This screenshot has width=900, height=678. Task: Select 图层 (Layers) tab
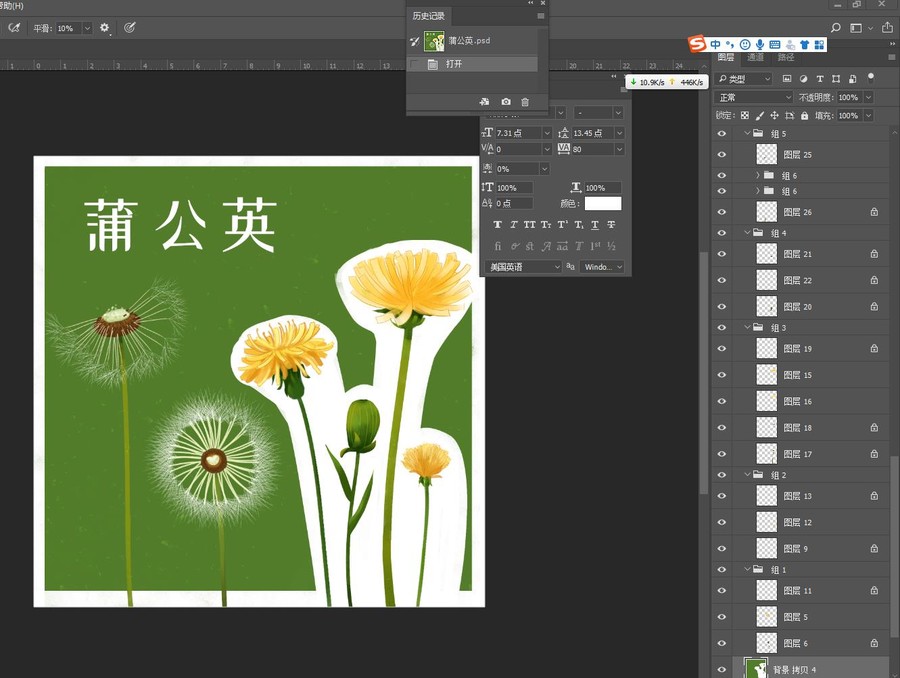tap(726, 57)
